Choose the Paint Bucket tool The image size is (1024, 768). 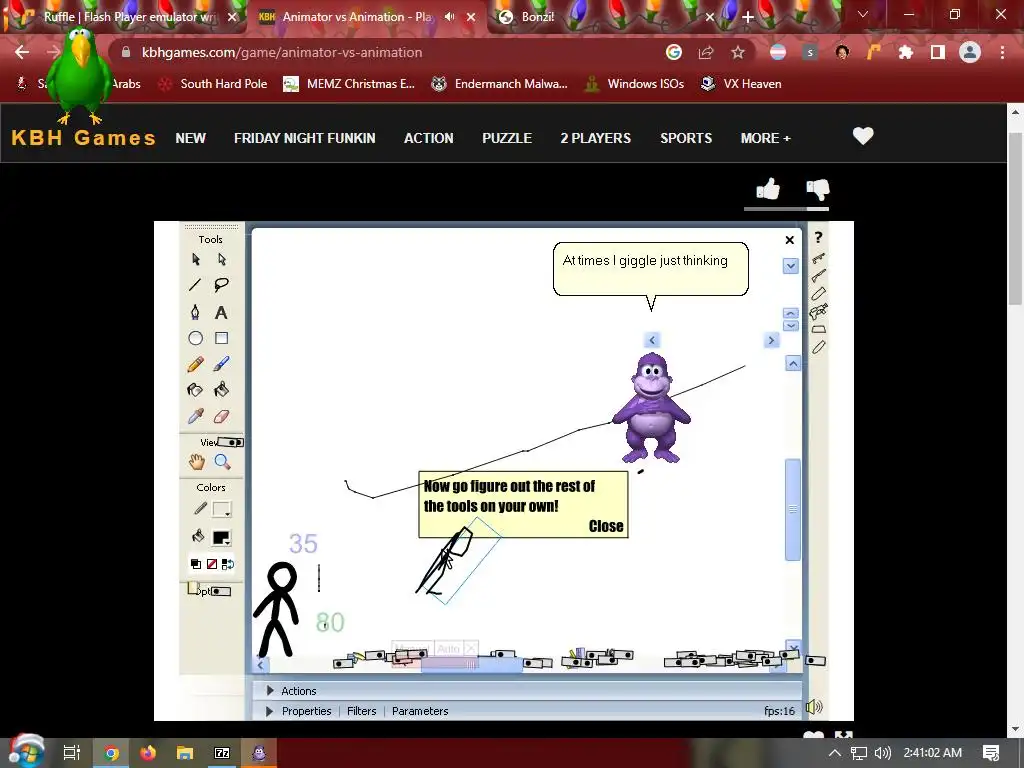point(221,390)
